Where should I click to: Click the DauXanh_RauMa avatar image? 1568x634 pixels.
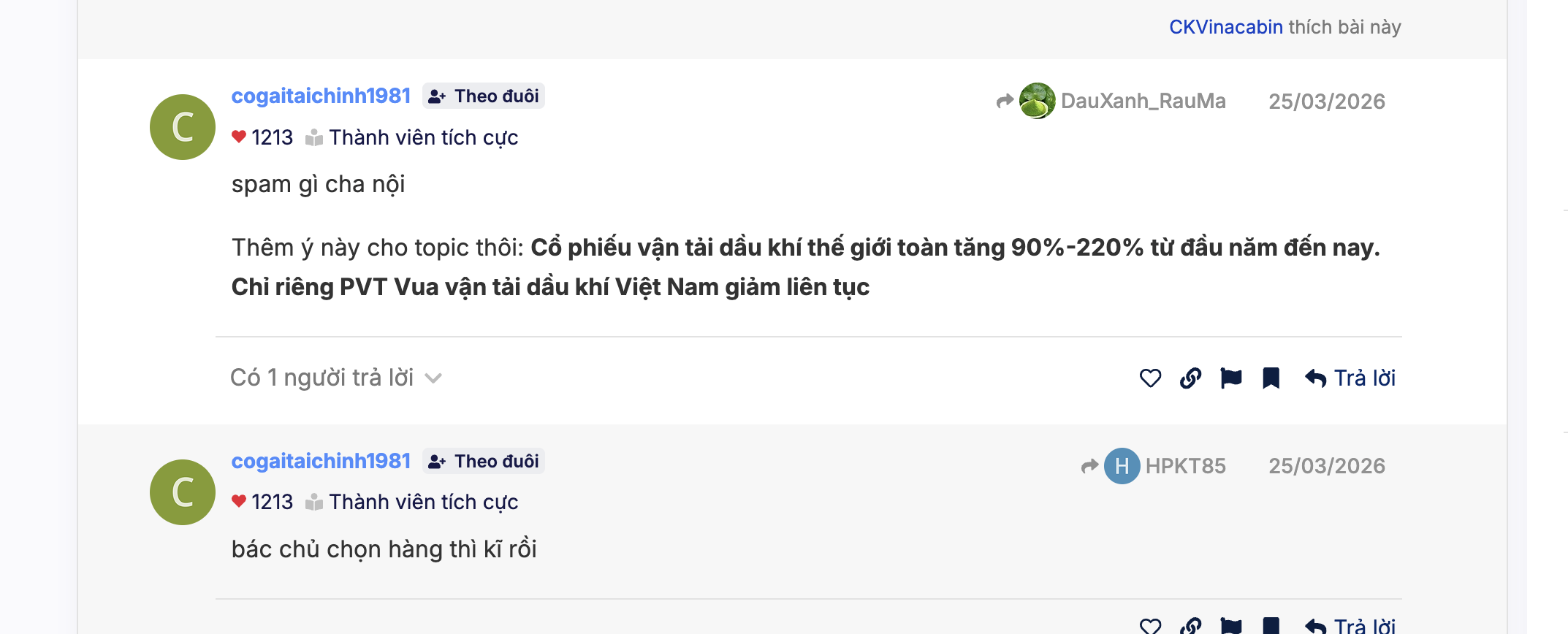click(x=1038, y=101)
